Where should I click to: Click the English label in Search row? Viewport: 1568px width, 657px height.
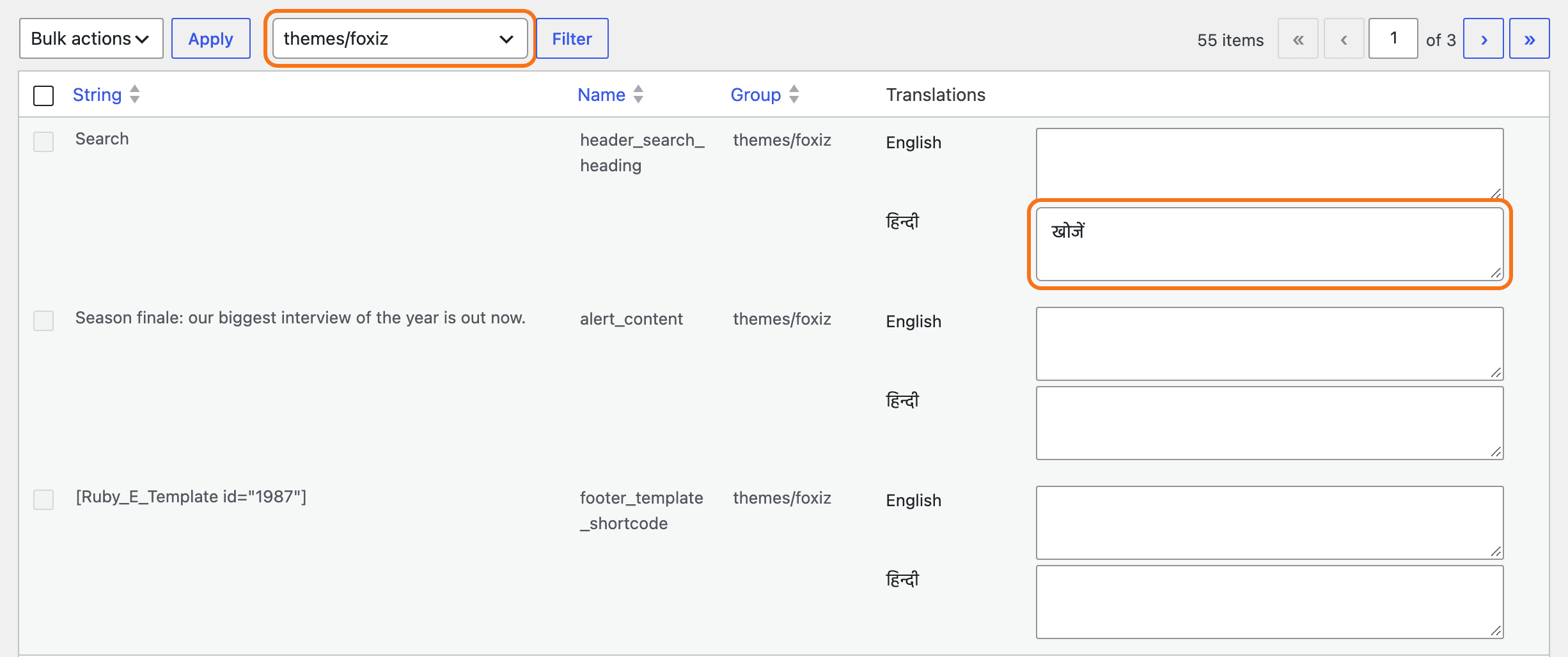click(913, 143)
